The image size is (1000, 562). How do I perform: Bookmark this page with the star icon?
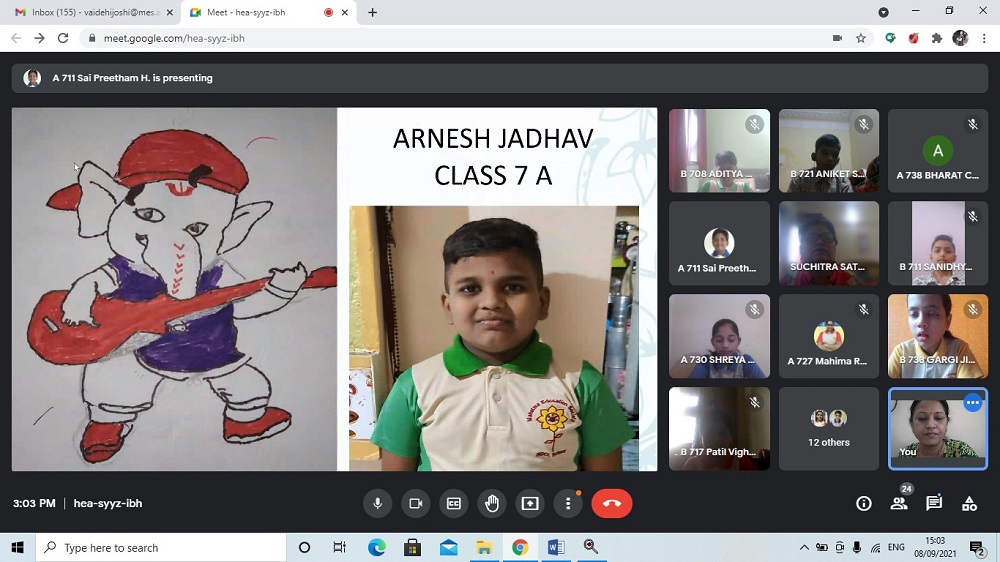point(861,38)
